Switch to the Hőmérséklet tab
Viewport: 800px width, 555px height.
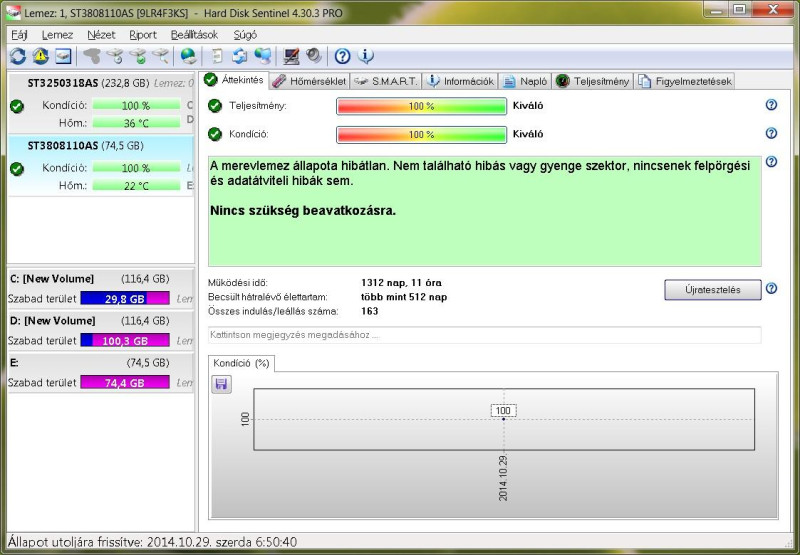pyautogui.click(x=309, y=81)
